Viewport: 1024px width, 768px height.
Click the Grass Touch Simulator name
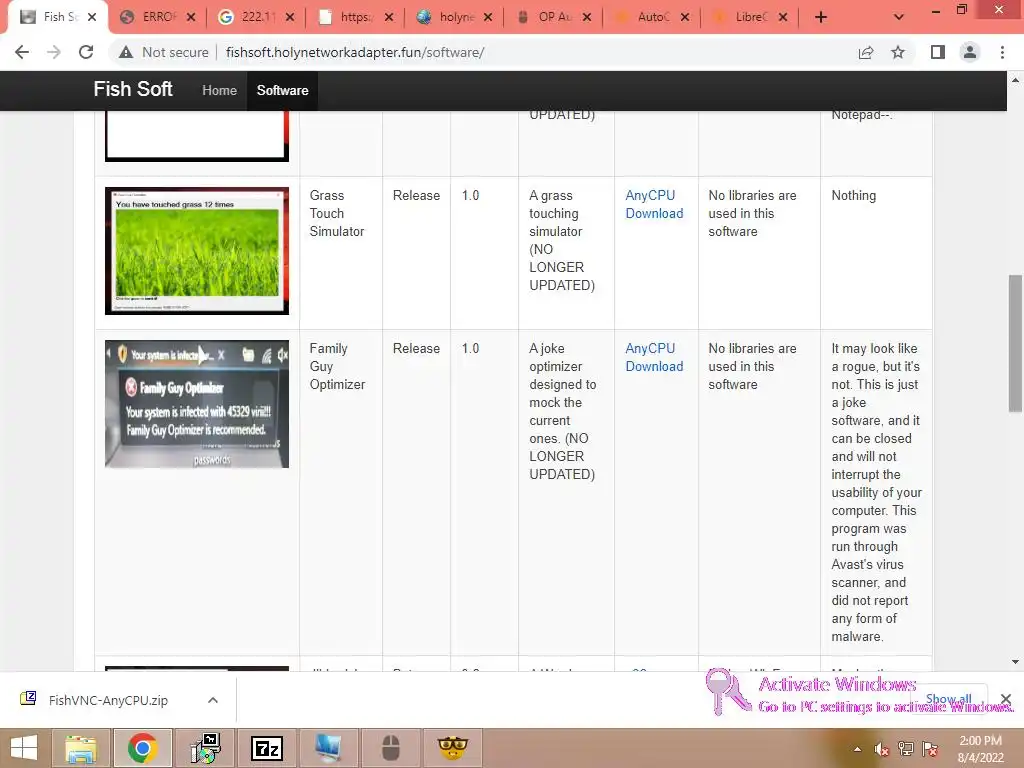click(x=337, y=213)
